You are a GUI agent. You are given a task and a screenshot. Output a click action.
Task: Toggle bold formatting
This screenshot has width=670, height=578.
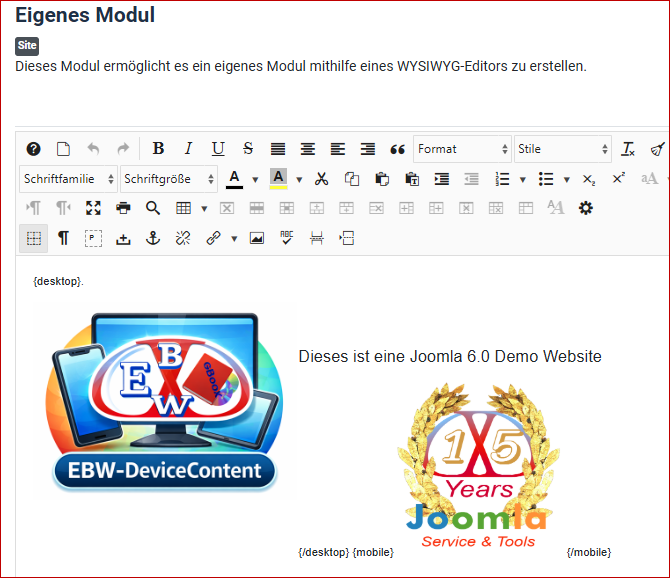158,149
